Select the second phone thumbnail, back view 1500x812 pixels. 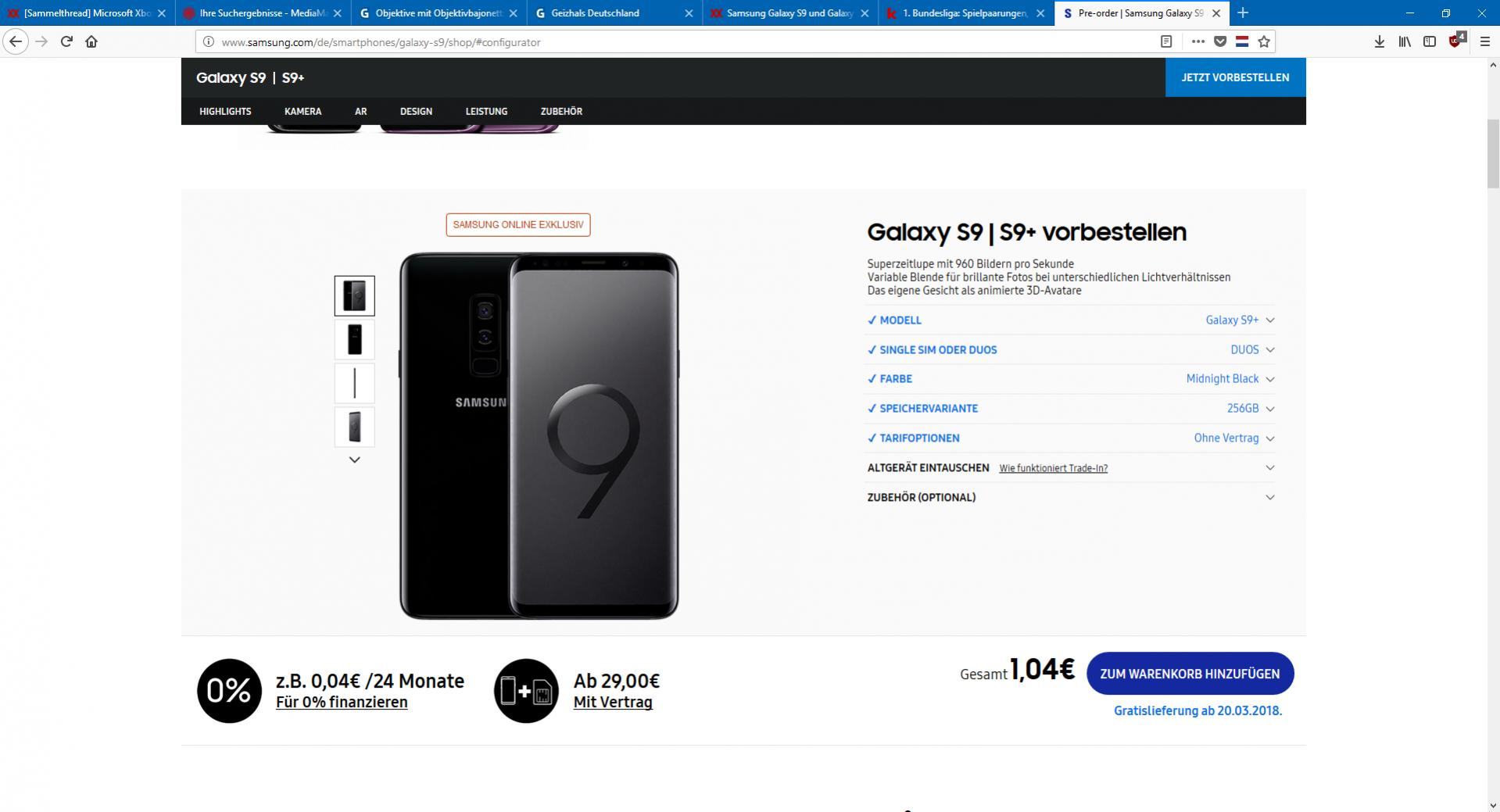354,339
